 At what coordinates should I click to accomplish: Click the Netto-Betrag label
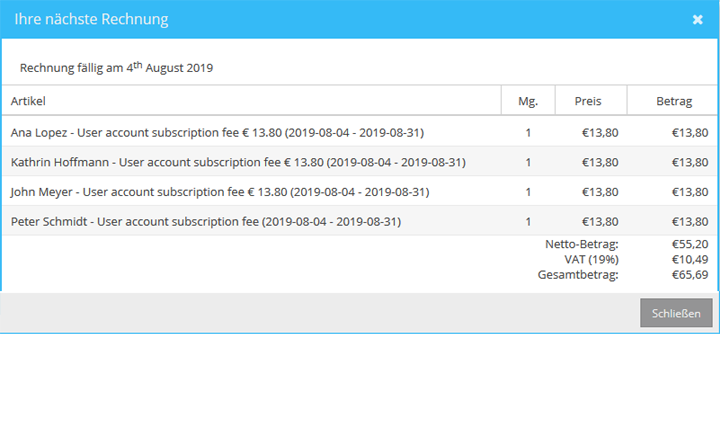click(582, 244)
